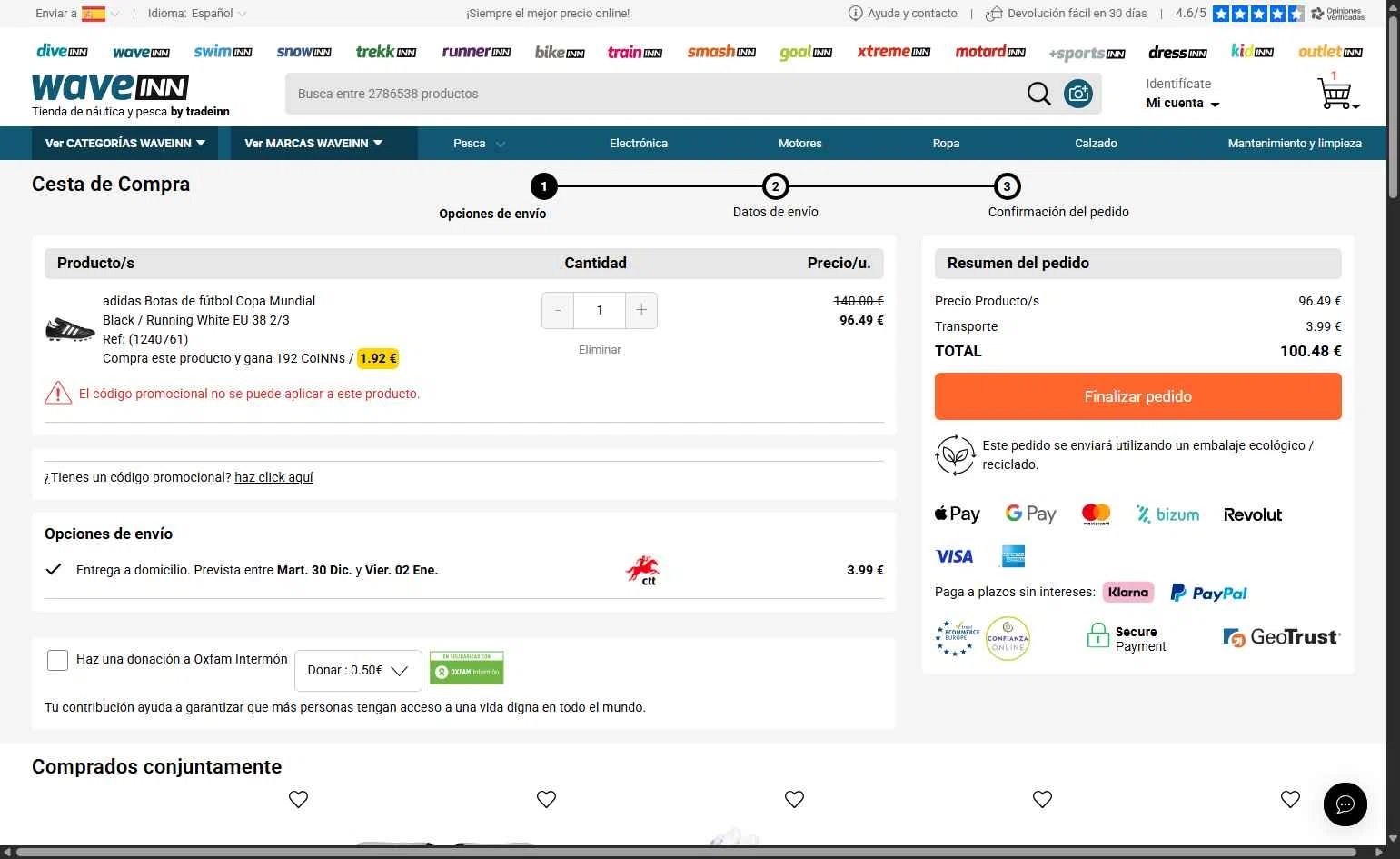Open the Idioma Español language dropdown
Viewport: 1400px width, 859px height.
197,14
